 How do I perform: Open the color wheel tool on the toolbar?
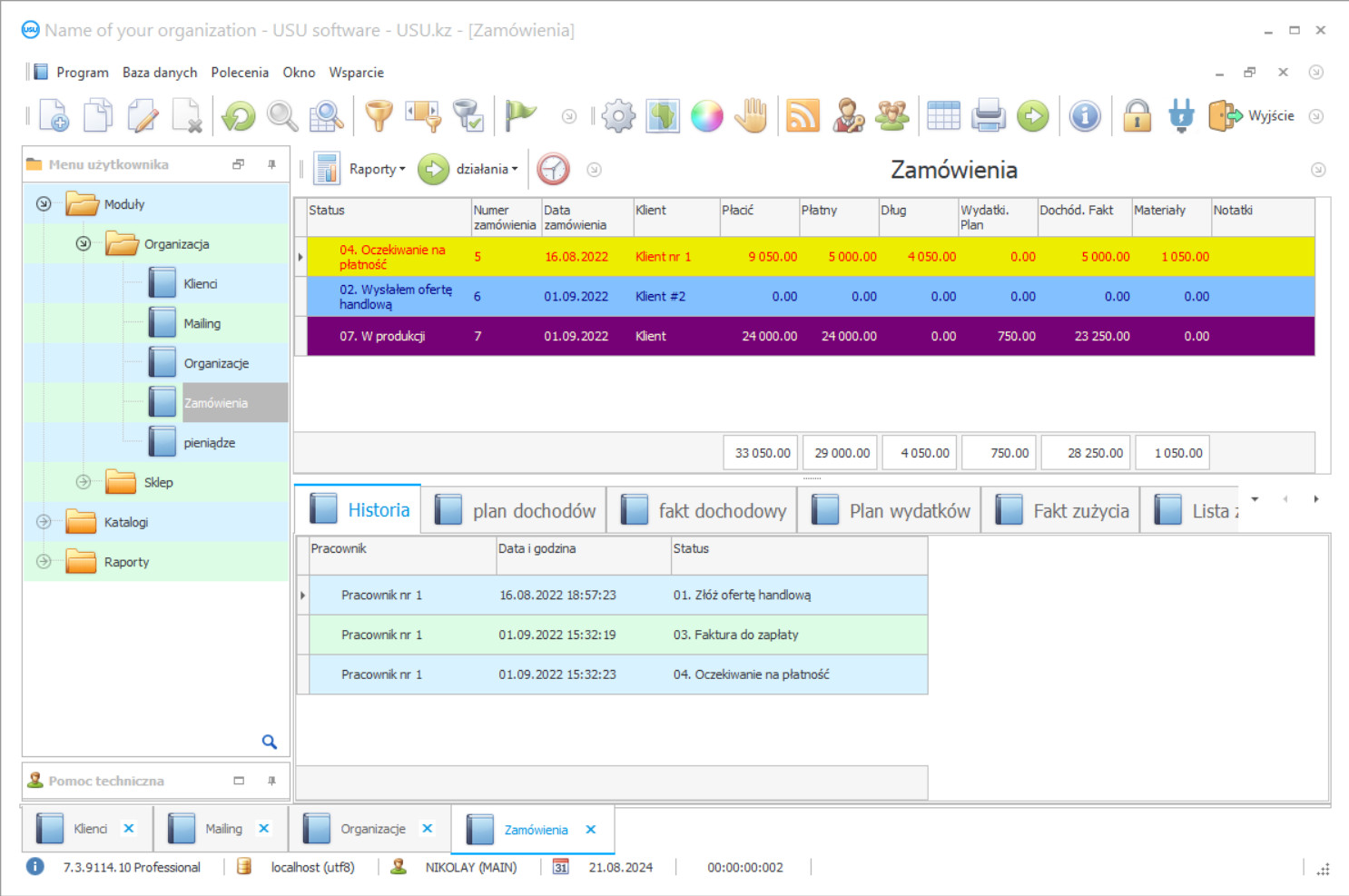(x=707, y=115)
